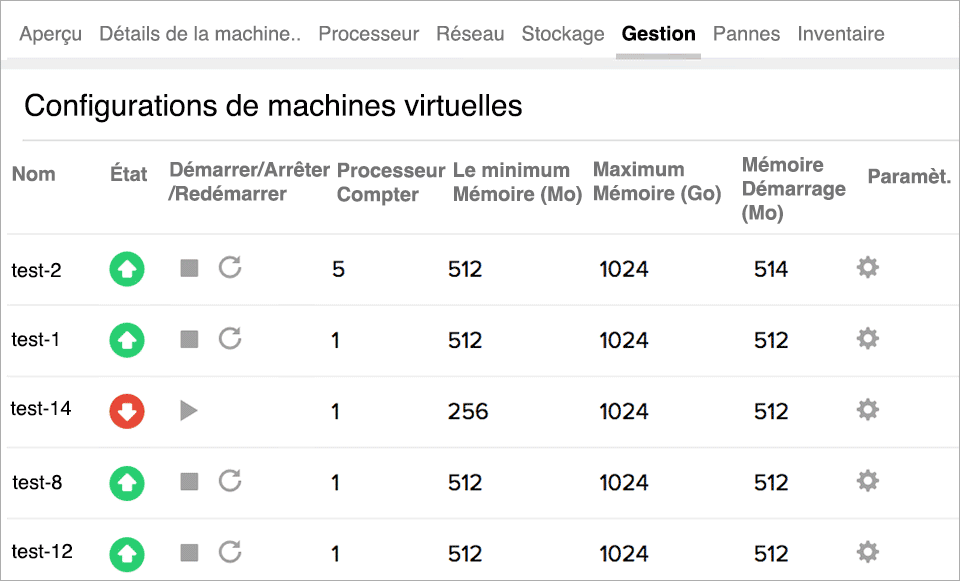Image resolution: width=960 pixels, height=581 pixels.
Task: Open settings gear for test-14
Action: pos(868,411)
